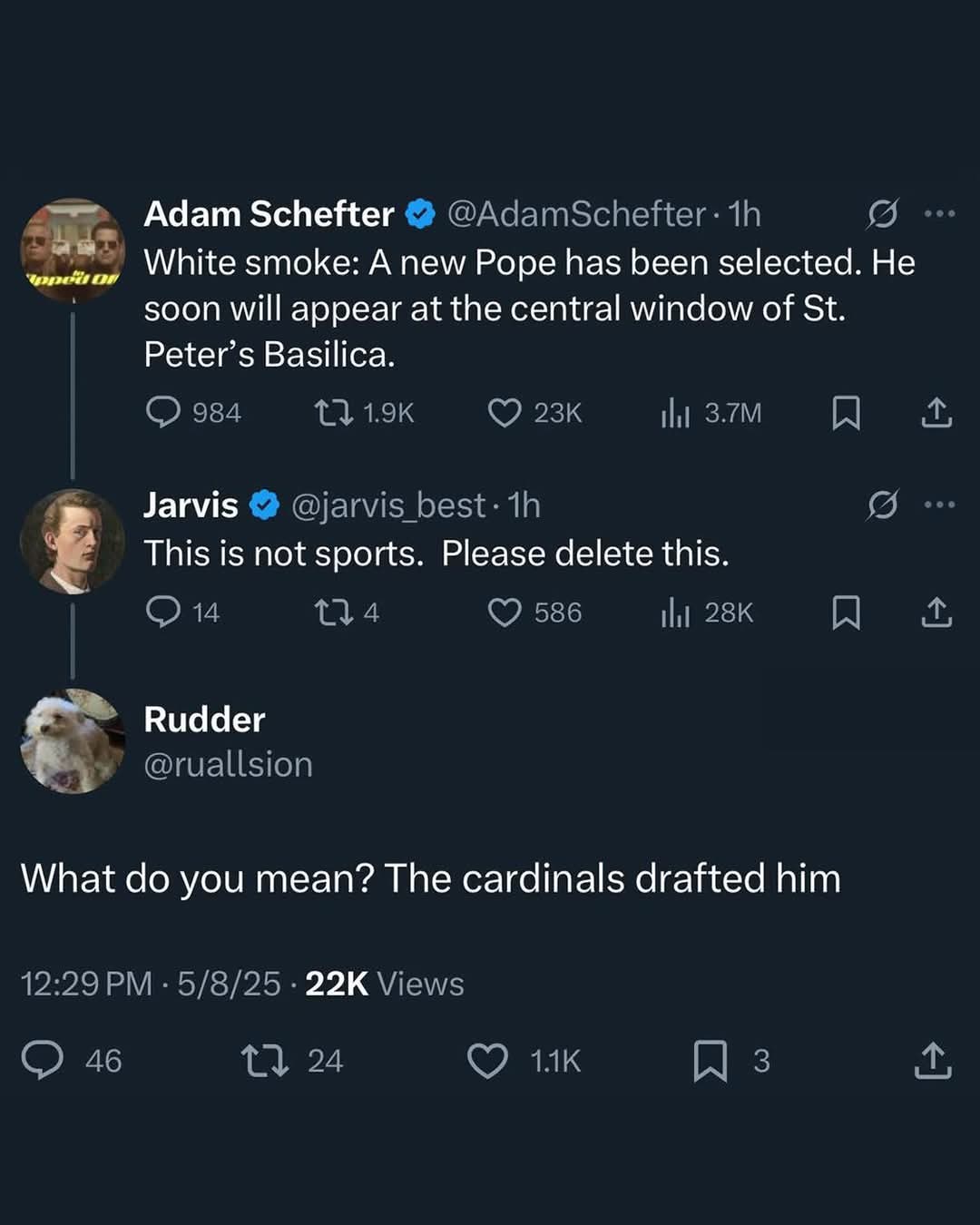Screen dimensions: 980x1225
Task: Bookmark Rudder's cardinals tweet
Action: point(710,1061)
